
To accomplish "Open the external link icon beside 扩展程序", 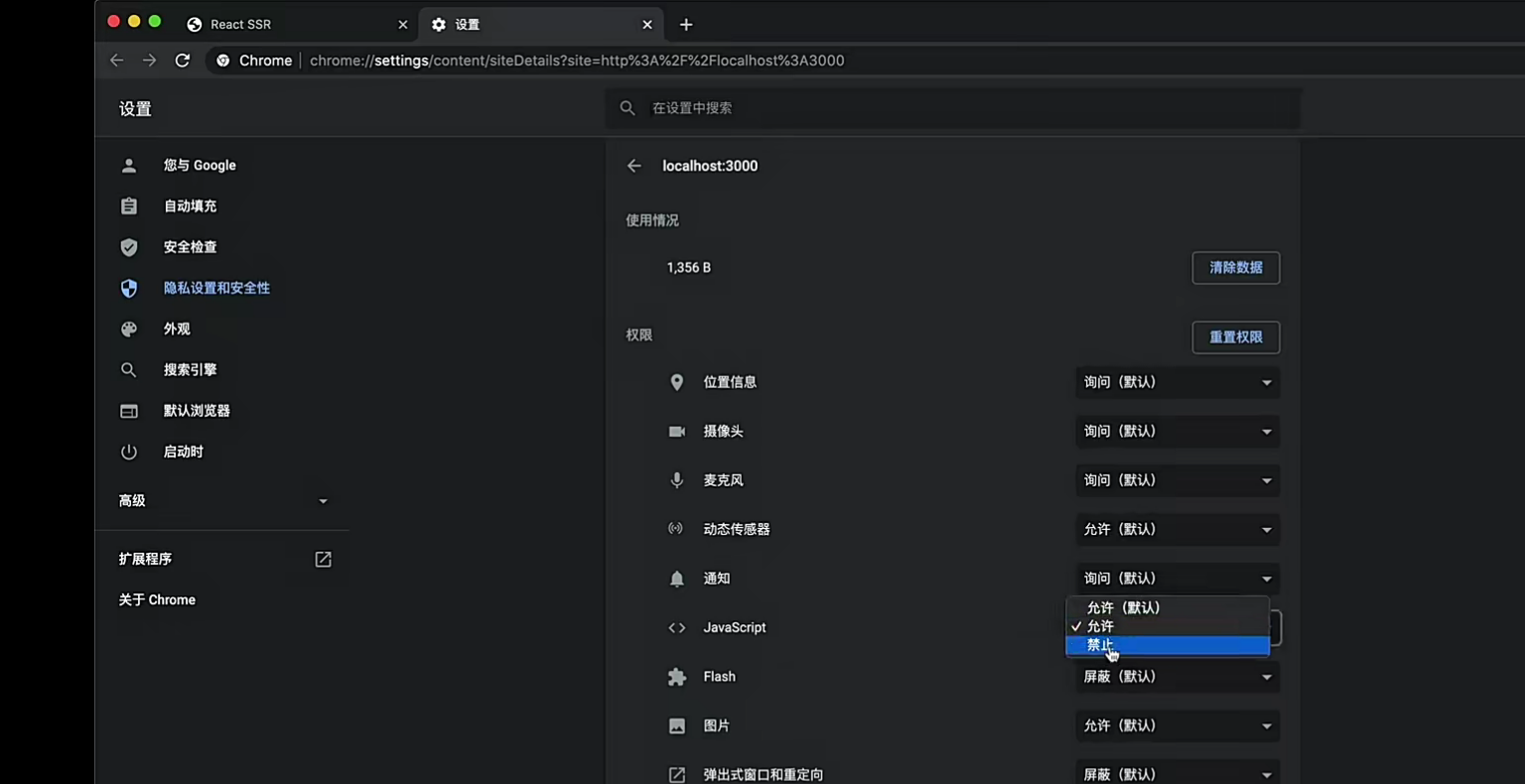I will 323,560.
